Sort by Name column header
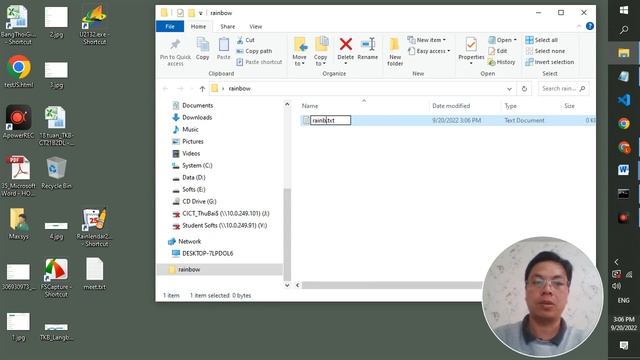The image size is (640, 360). coord(310,106)
